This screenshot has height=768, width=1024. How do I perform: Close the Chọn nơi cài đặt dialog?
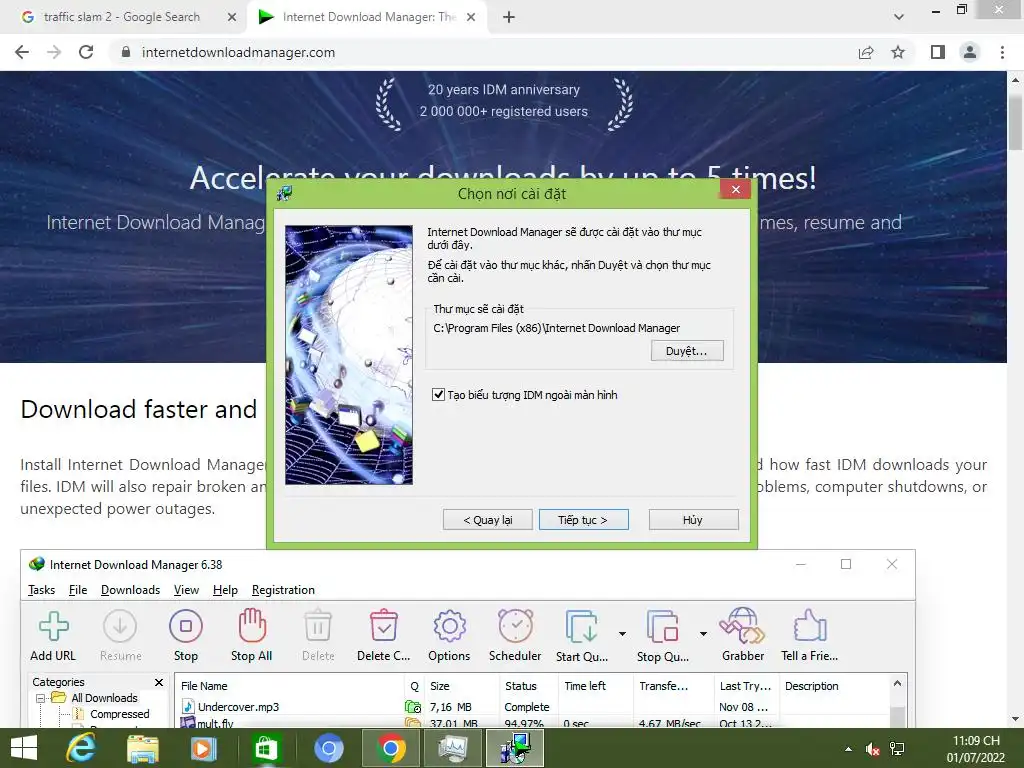(735, 189)
